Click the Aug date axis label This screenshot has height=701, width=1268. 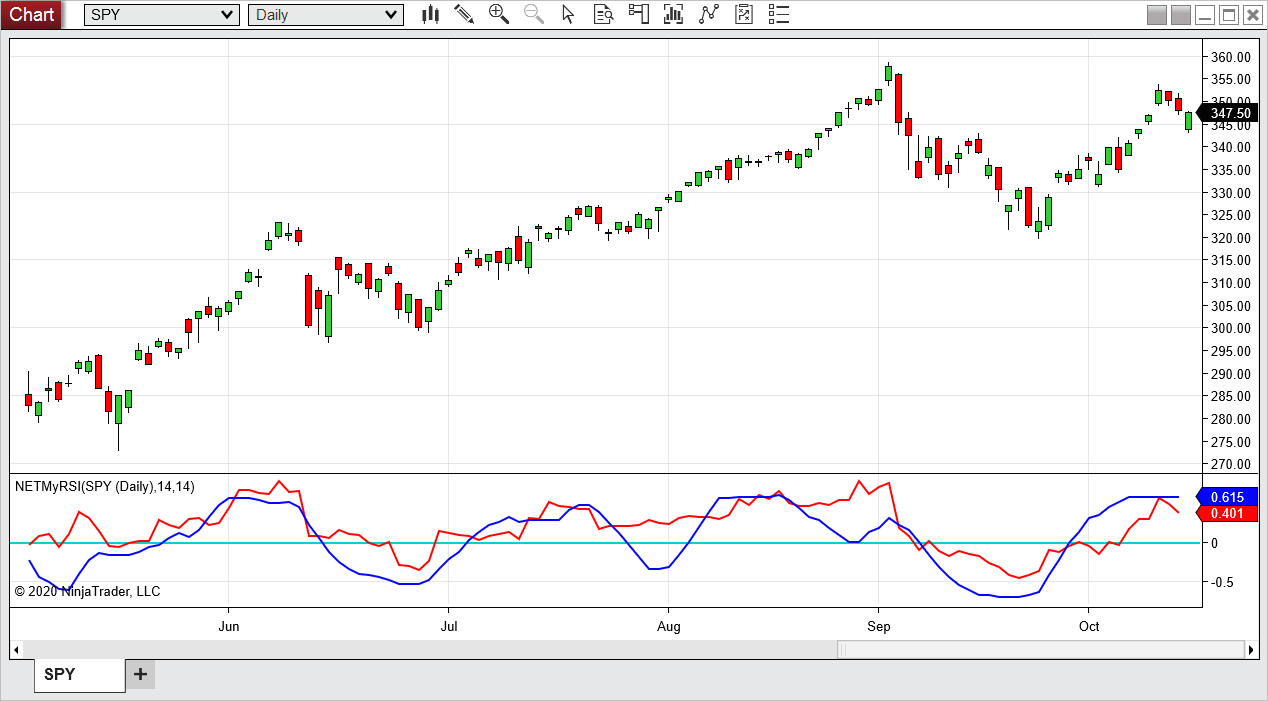(668, 626)
